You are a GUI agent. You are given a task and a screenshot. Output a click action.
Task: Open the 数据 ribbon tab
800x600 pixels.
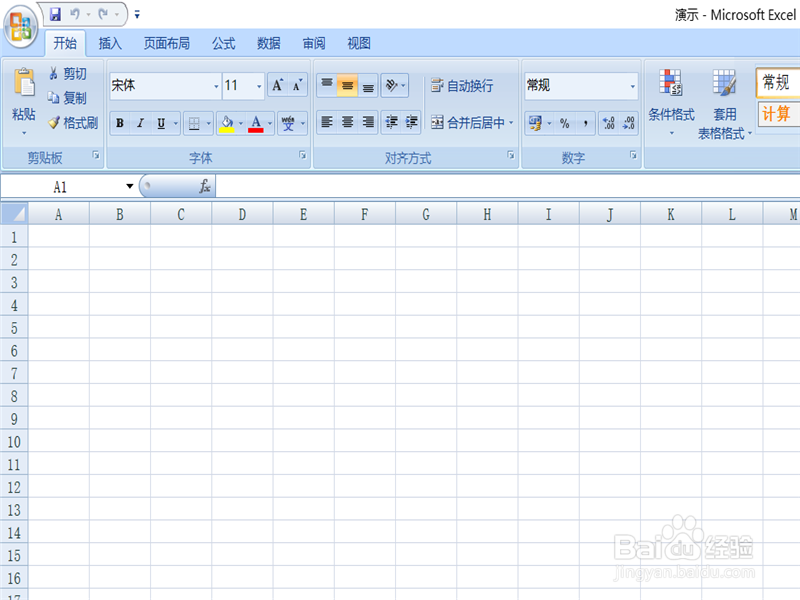click(268, 43)
